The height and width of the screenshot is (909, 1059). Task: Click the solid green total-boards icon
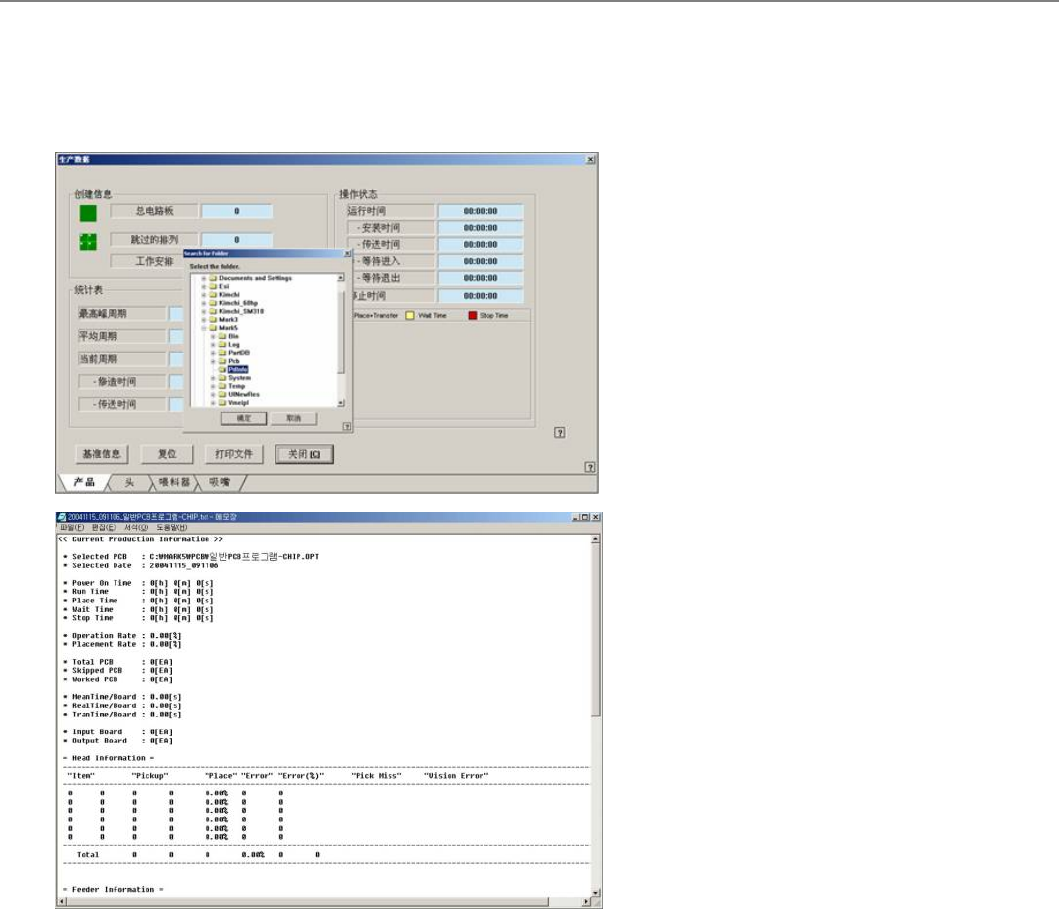coord(88,213)
